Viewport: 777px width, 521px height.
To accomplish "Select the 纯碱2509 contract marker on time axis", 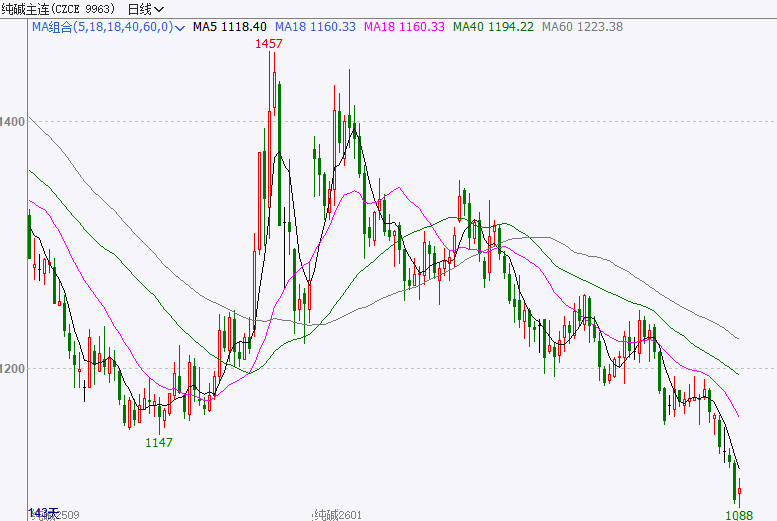I will [x=55, y=514].
